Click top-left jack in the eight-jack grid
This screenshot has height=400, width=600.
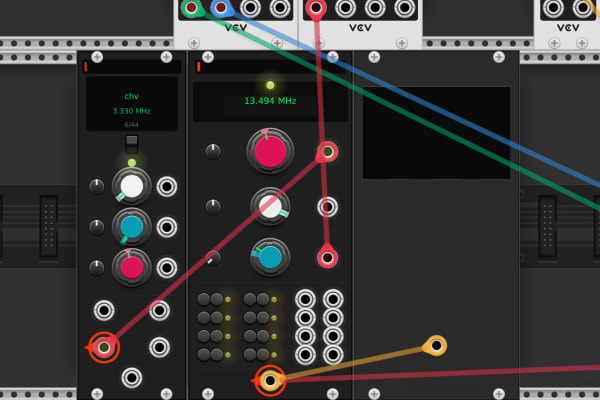coord(305,299)
